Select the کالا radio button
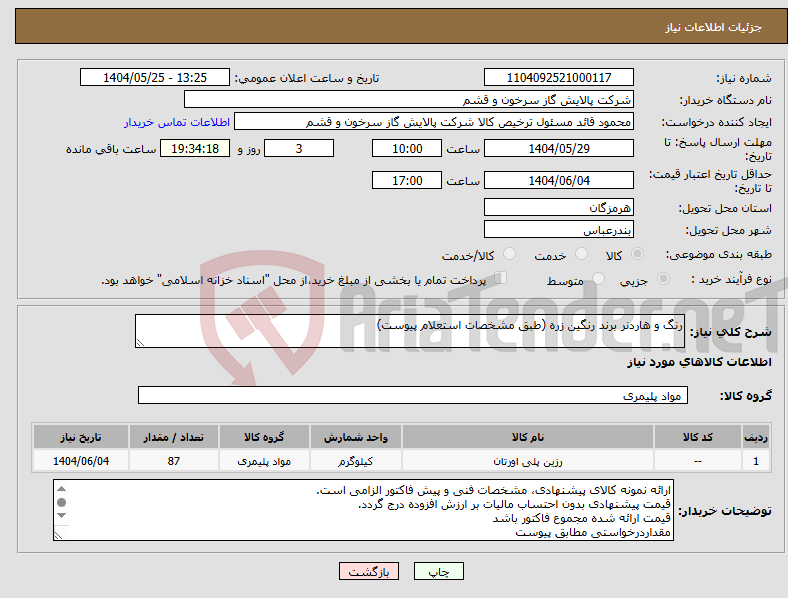 click(637, 254)
